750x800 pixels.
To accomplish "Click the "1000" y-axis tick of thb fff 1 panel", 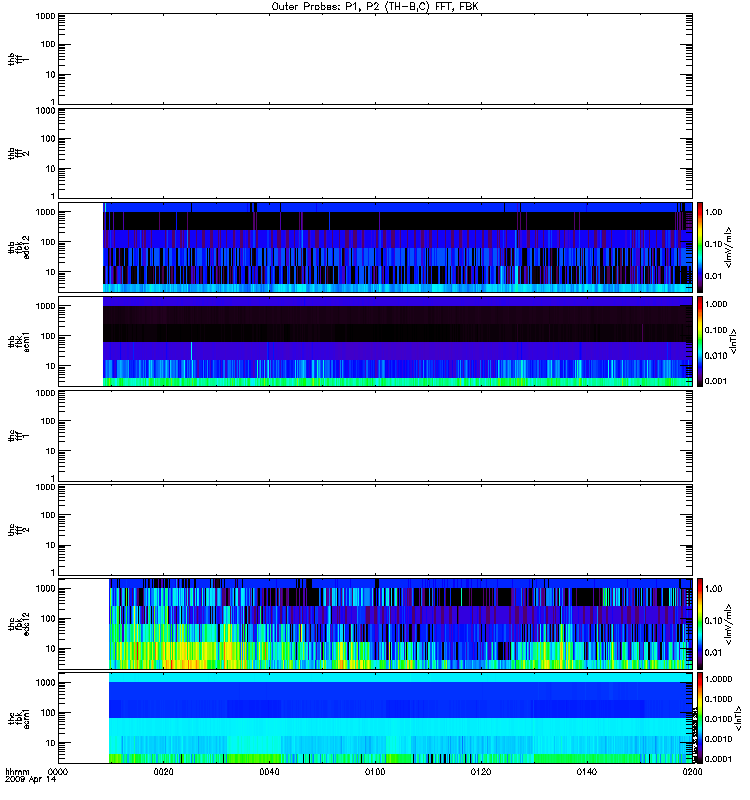I will pos(45,16).
